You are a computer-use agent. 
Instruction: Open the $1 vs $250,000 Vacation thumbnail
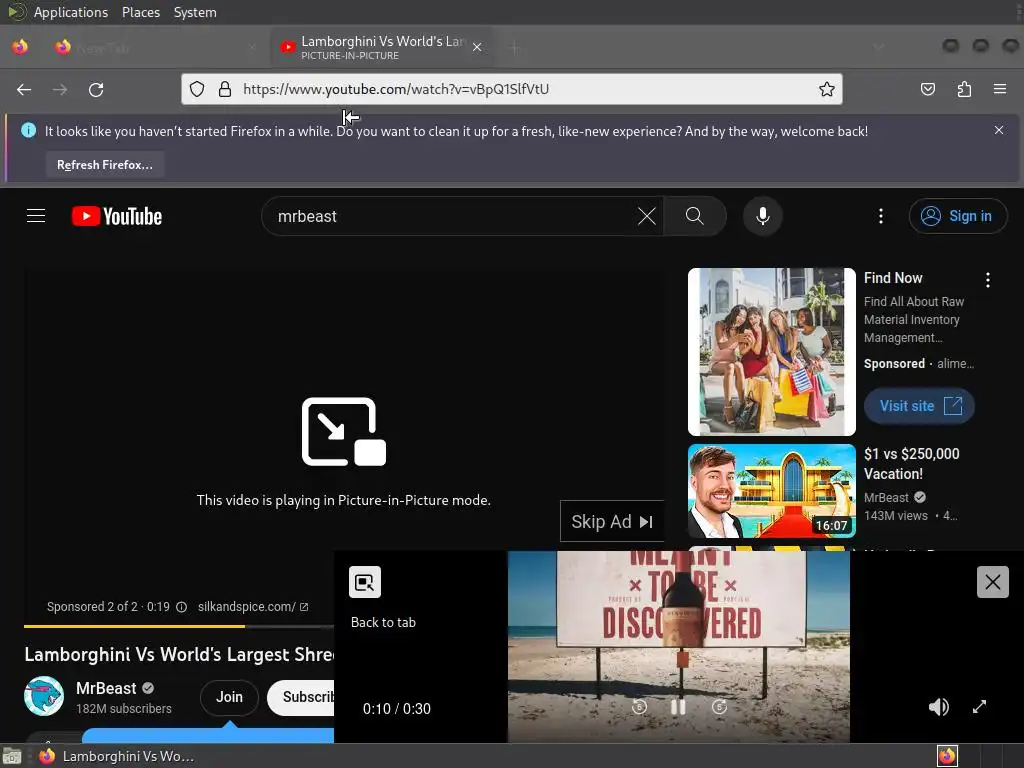pos(771,491)
